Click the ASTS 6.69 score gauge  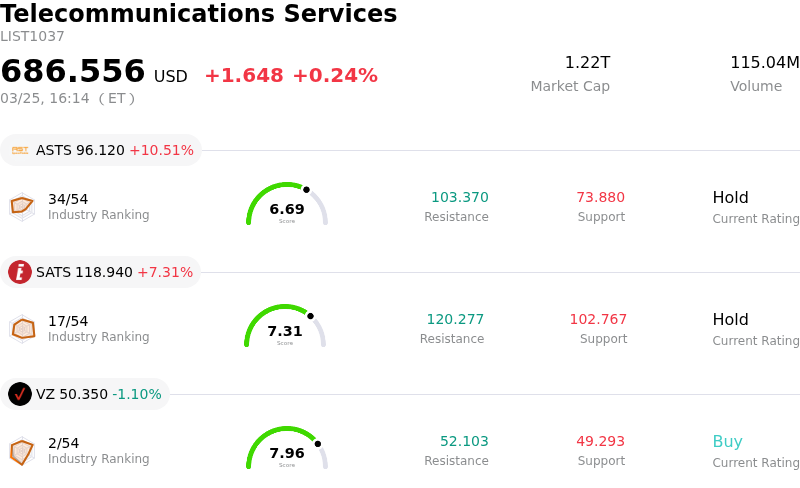(287, 205)
